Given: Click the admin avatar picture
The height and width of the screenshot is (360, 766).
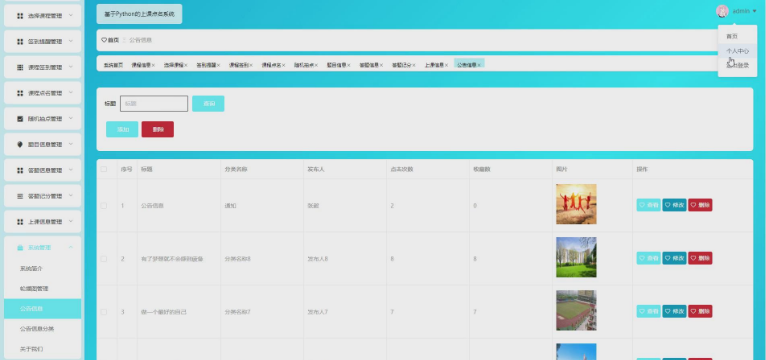Looking at the screenshot, I should 722,11.
